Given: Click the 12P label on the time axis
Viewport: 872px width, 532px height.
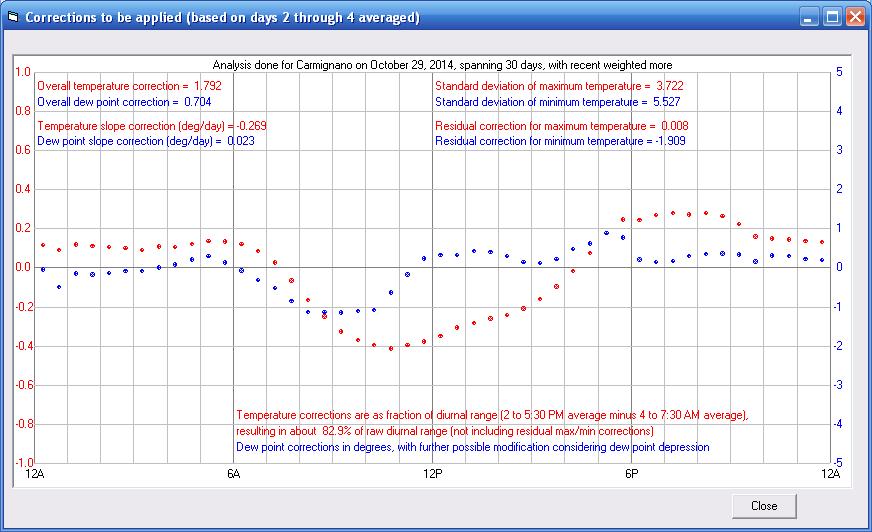Looking at the screenshot, I should click(432, 474).
